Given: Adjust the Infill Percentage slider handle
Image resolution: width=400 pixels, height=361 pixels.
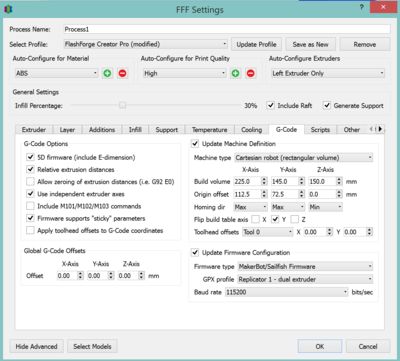Looking at the screenshot, I should [122, 105].
